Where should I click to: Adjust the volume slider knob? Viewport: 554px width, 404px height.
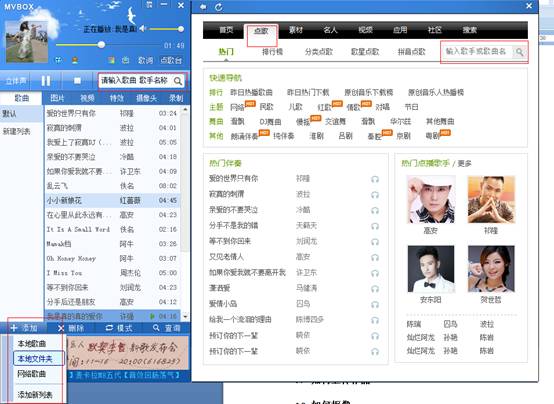click(181, 29)
